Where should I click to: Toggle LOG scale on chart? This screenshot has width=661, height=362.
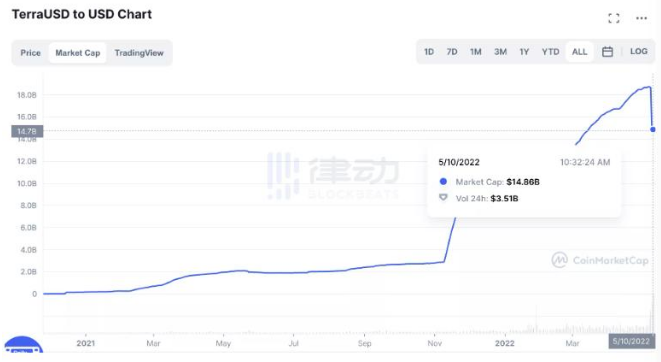[639, 51]
